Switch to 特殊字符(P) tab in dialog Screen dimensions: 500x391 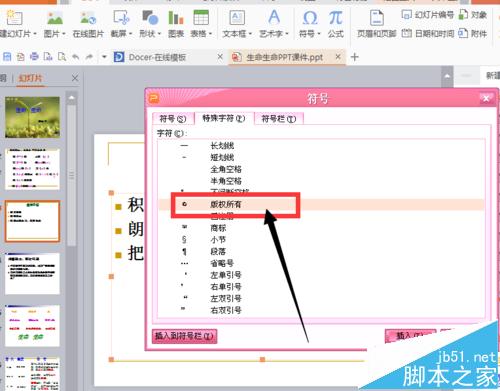point(224,118)
